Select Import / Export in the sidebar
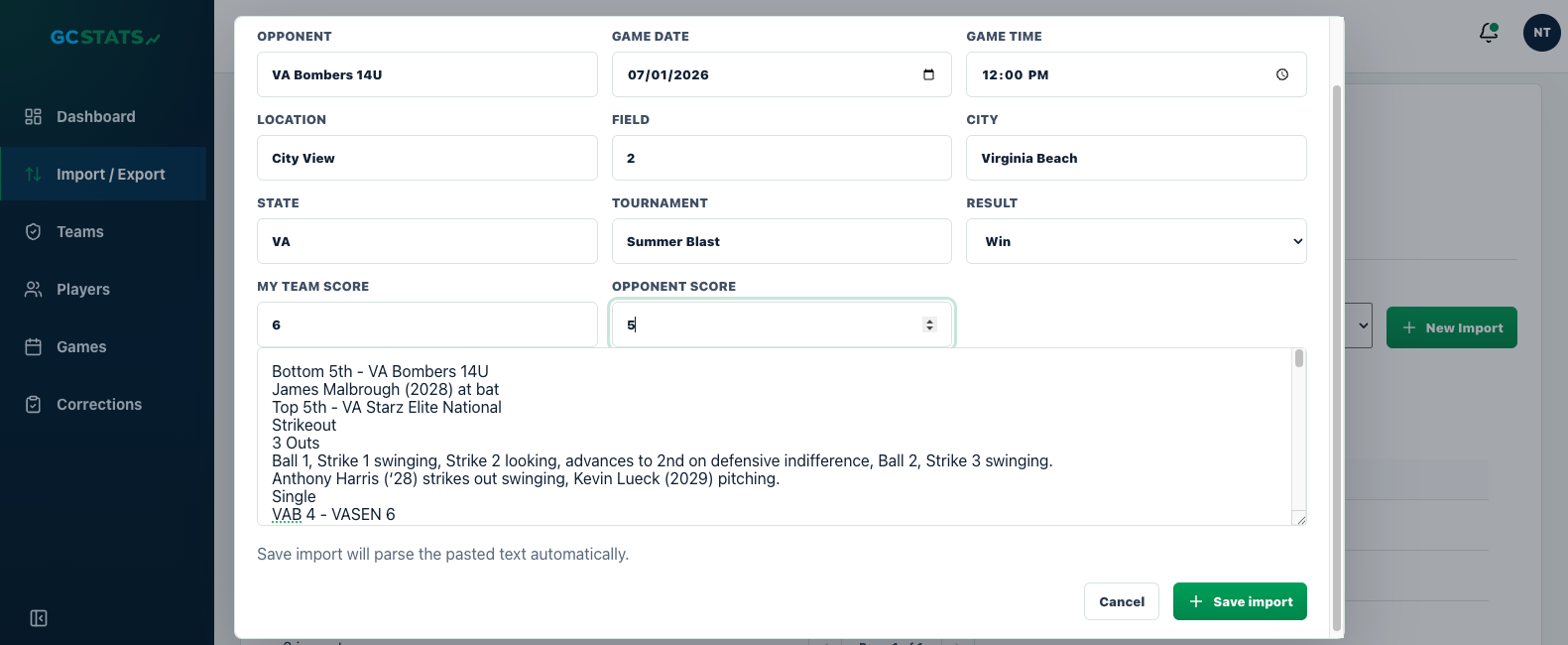This screenshot has width=1568, height=645. click(103, 175)
